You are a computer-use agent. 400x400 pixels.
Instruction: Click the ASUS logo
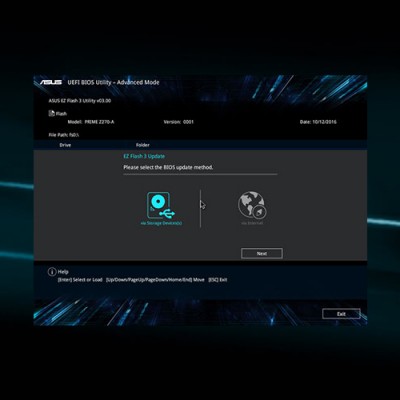point(51,82)
